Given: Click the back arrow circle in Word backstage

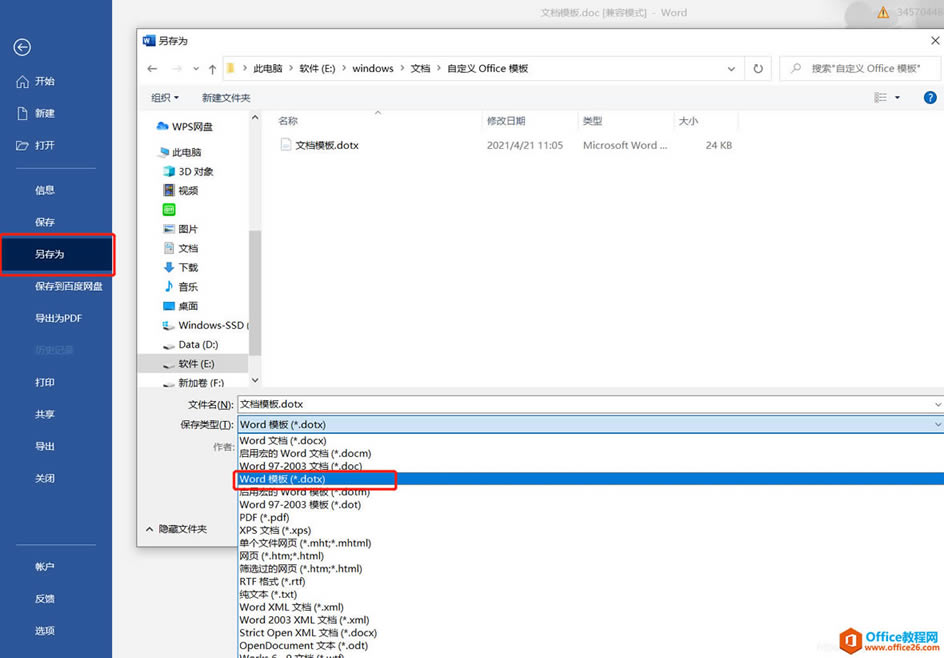Looking at the screenshot, I should tap(22, 47).
